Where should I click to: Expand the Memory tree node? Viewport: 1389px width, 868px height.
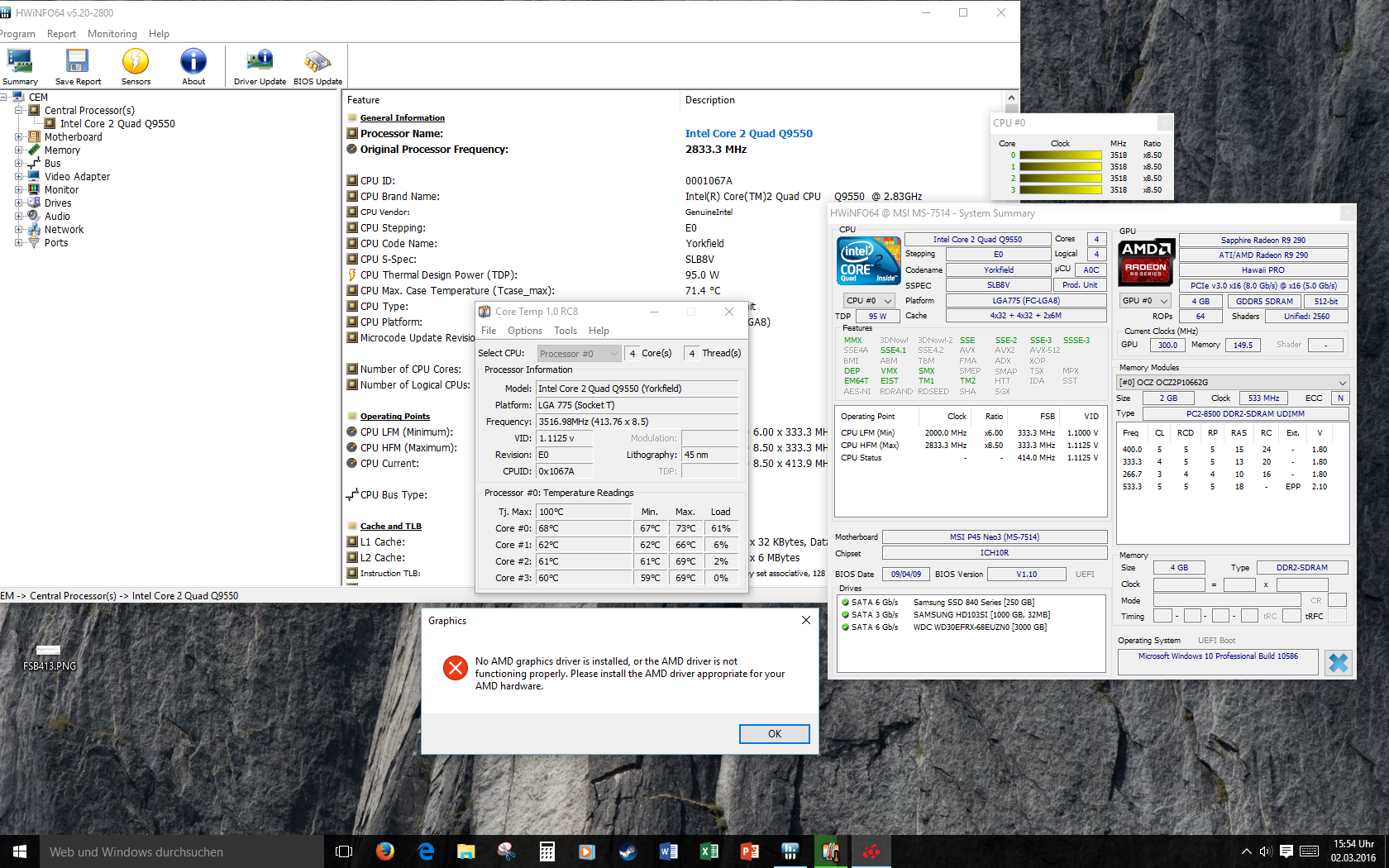18,150
